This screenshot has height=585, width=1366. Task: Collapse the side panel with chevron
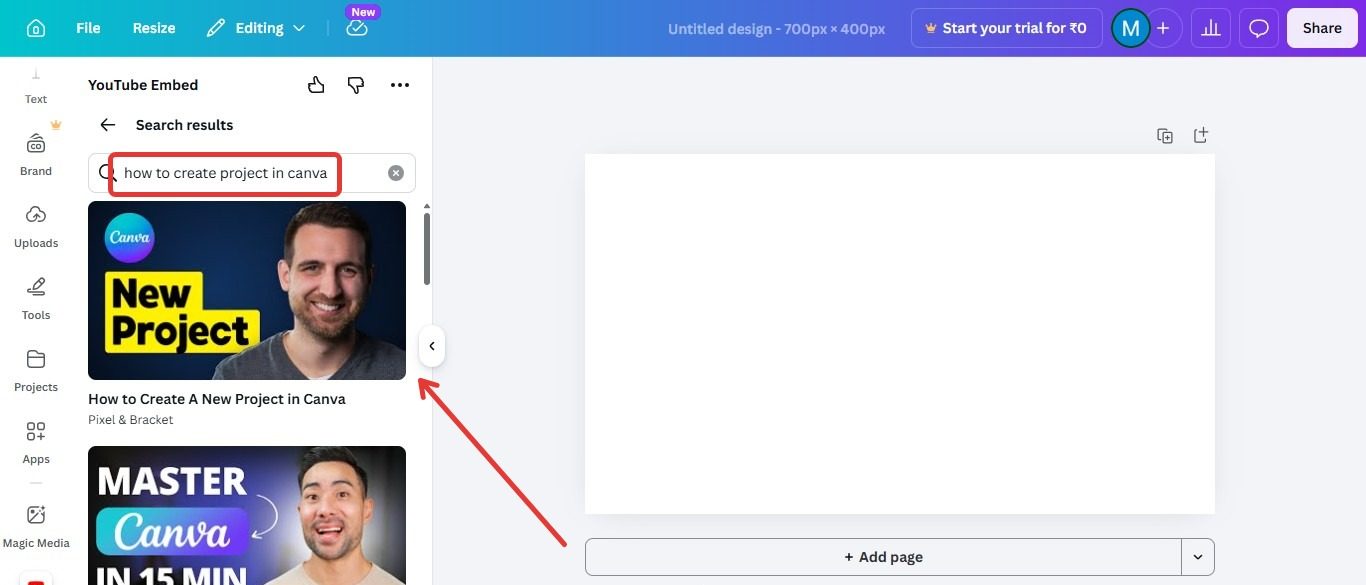(432, 346)
